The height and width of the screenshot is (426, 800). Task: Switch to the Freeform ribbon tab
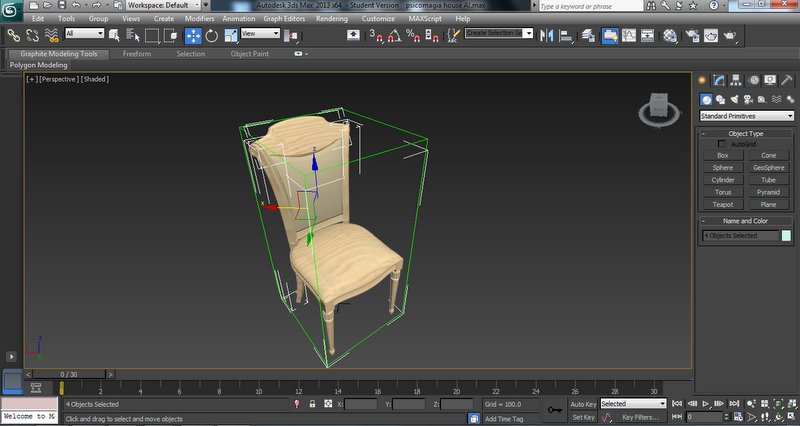(137, 54)
